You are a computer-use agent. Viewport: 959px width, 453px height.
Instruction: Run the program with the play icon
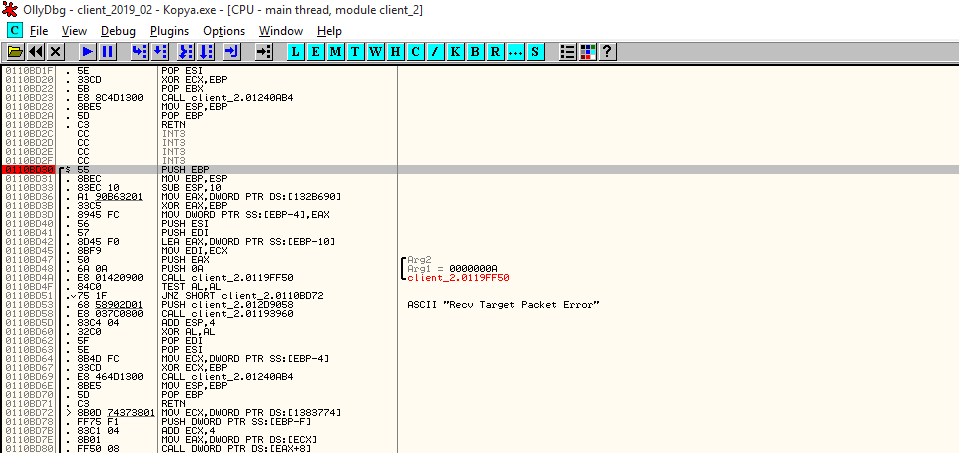pyautogui.click(x=87, y=52)
